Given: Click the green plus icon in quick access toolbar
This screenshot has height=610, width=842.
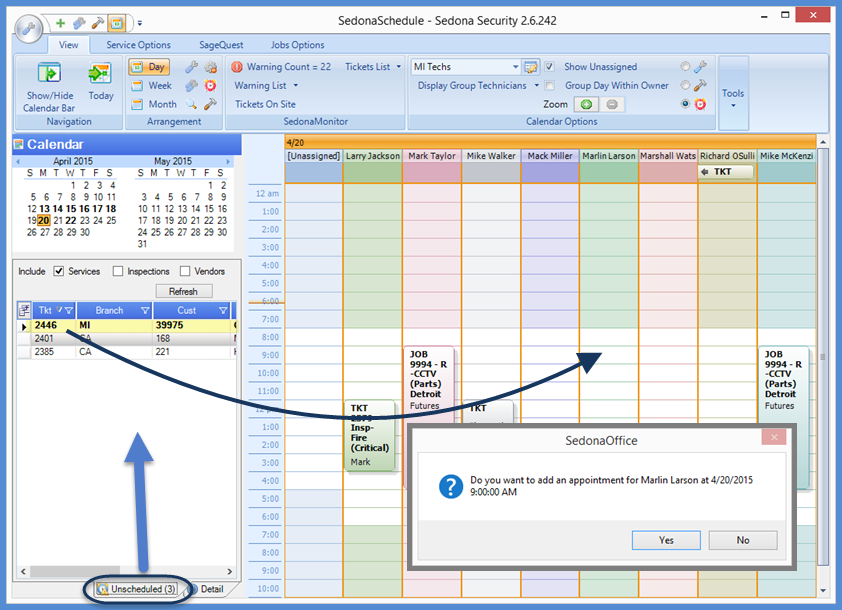Looking at the screenshot, I should click(61, 23).
